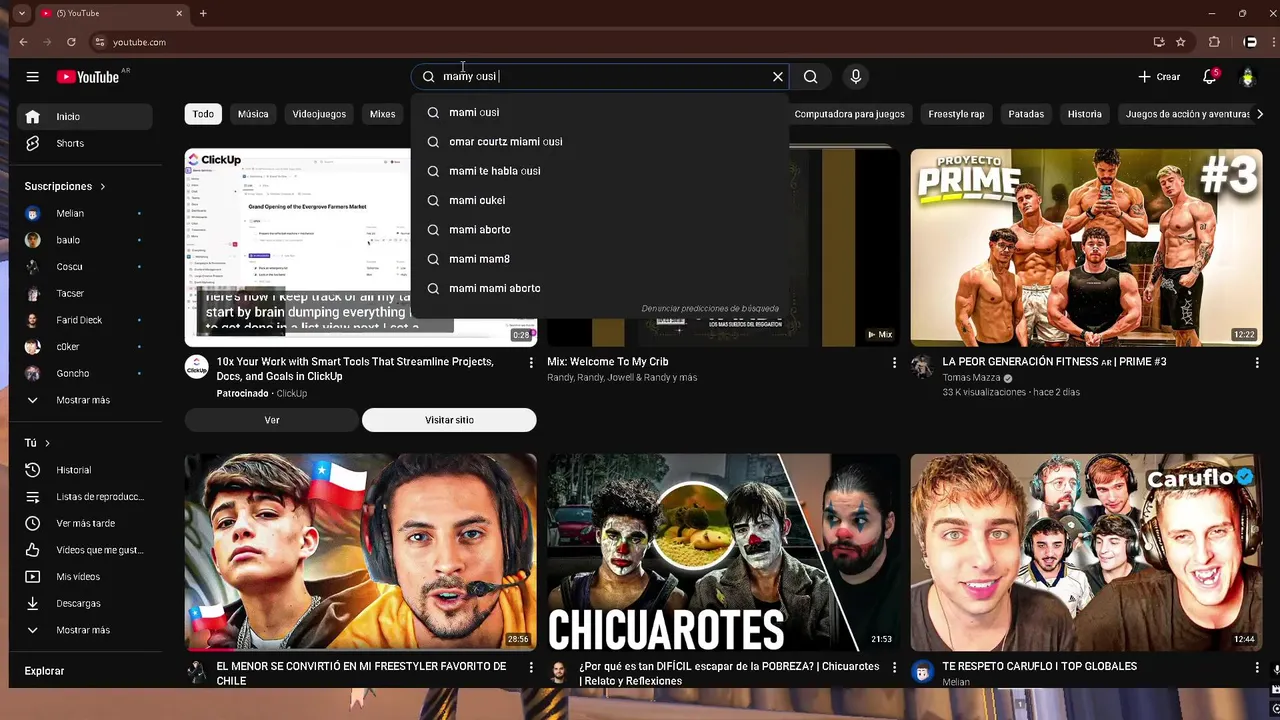
Task: Choose suggestion 'mami ousi'
Action: (599, 113)
